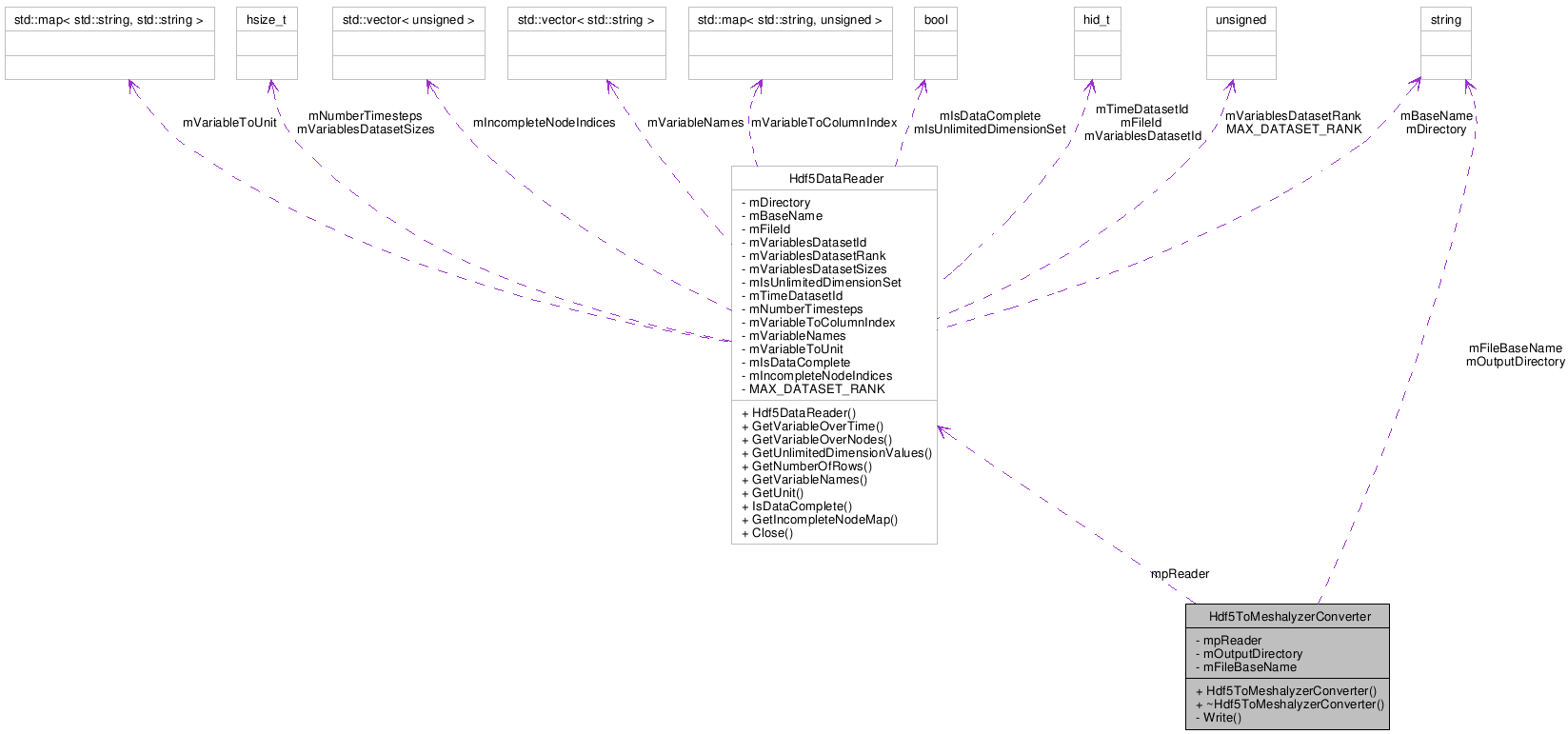The width and height of the screenshot is (1568, 734).
Task: Open the Hdf5DataReader class title
Action: click(x=836, y=178)
